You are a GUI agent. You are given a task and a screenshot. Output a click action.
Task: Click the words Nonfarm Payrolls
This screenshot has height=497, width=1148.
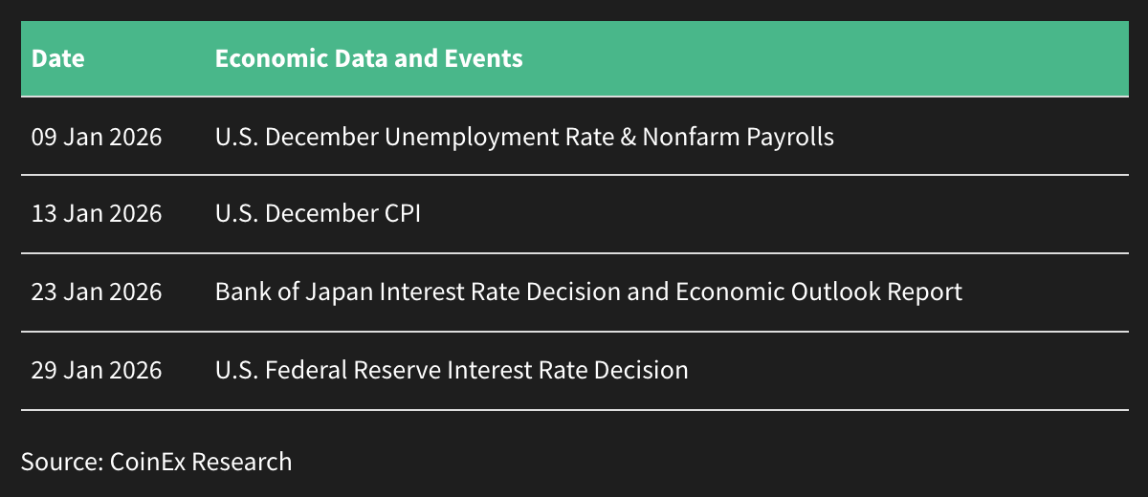coord(738,137)
